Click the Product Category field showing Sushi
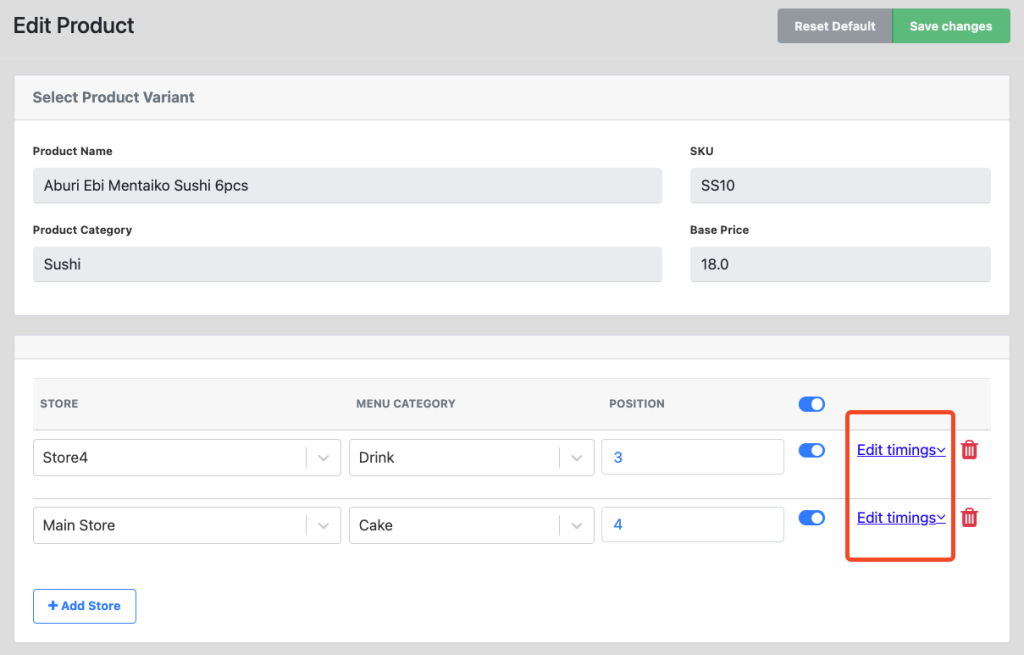1024x655 pixels. click(347, 265)
